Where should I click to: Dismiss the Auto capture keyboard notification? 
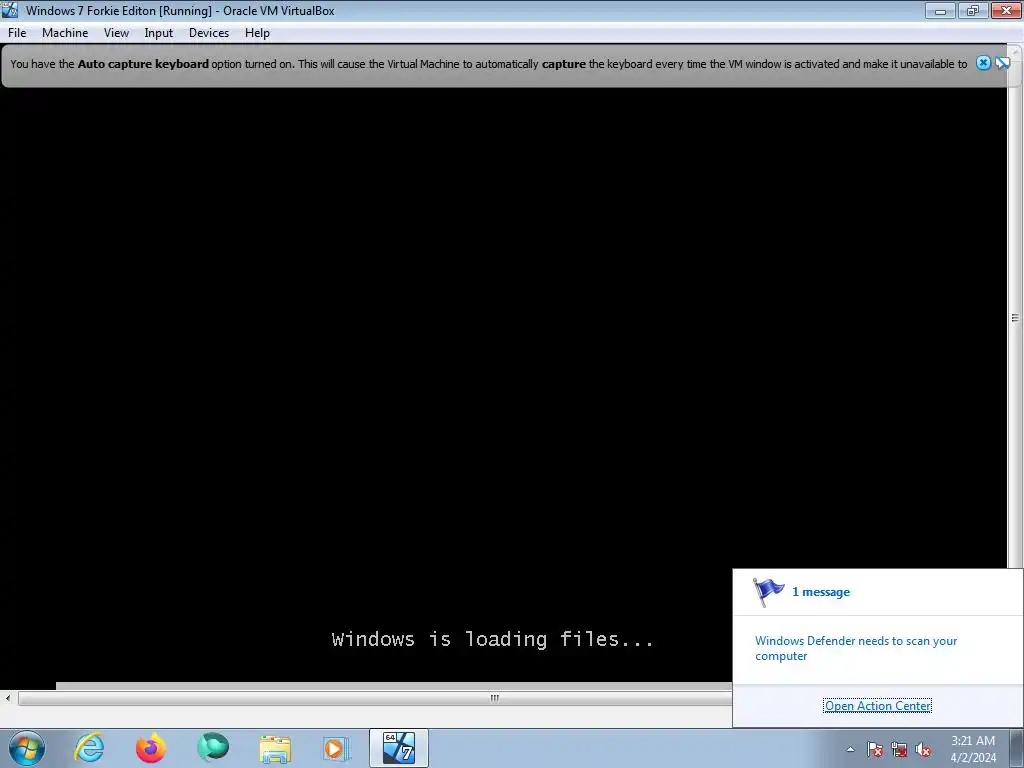click(x=984, y=63)
